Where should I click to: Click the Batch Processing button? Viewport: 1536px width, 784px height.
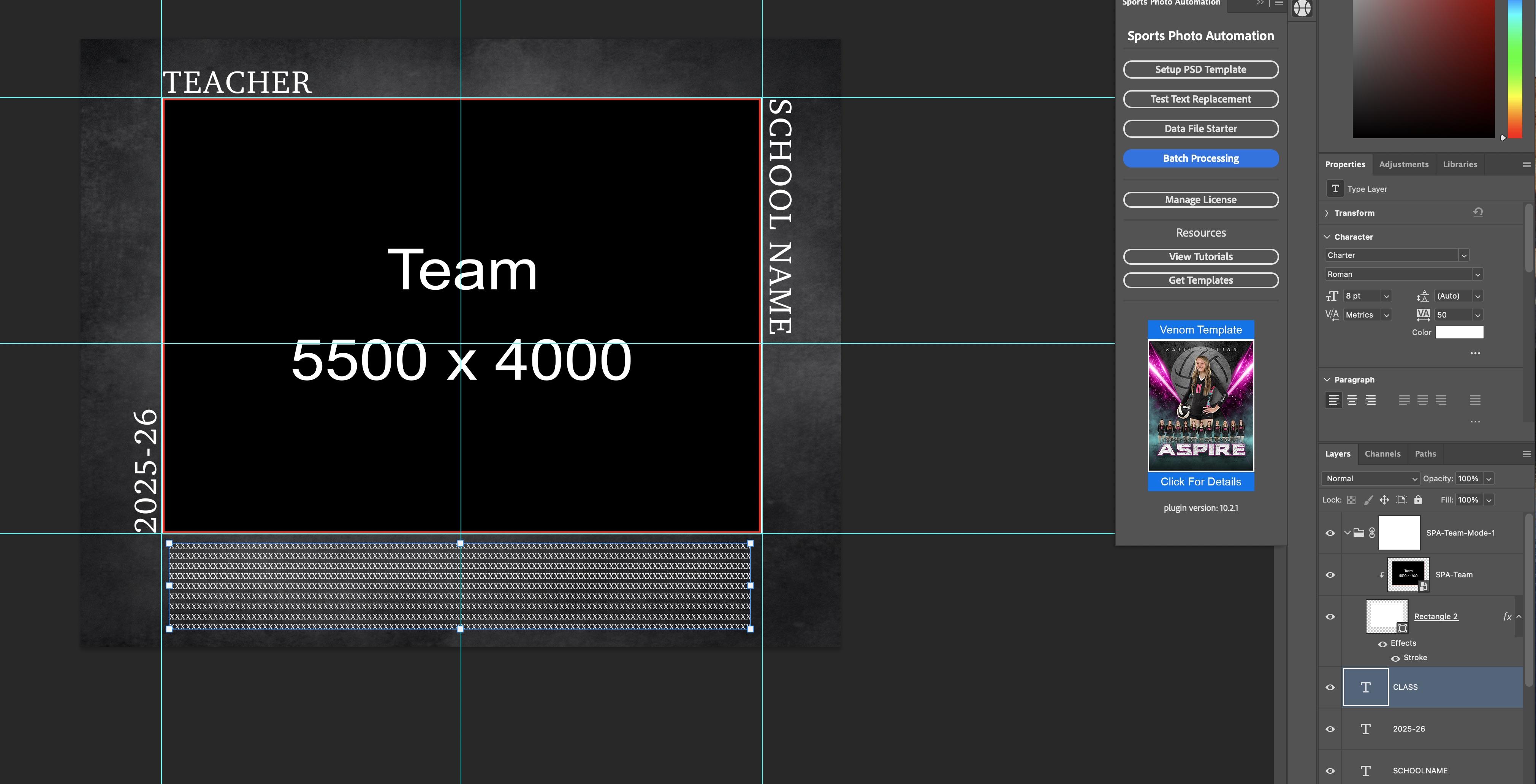1200,158
